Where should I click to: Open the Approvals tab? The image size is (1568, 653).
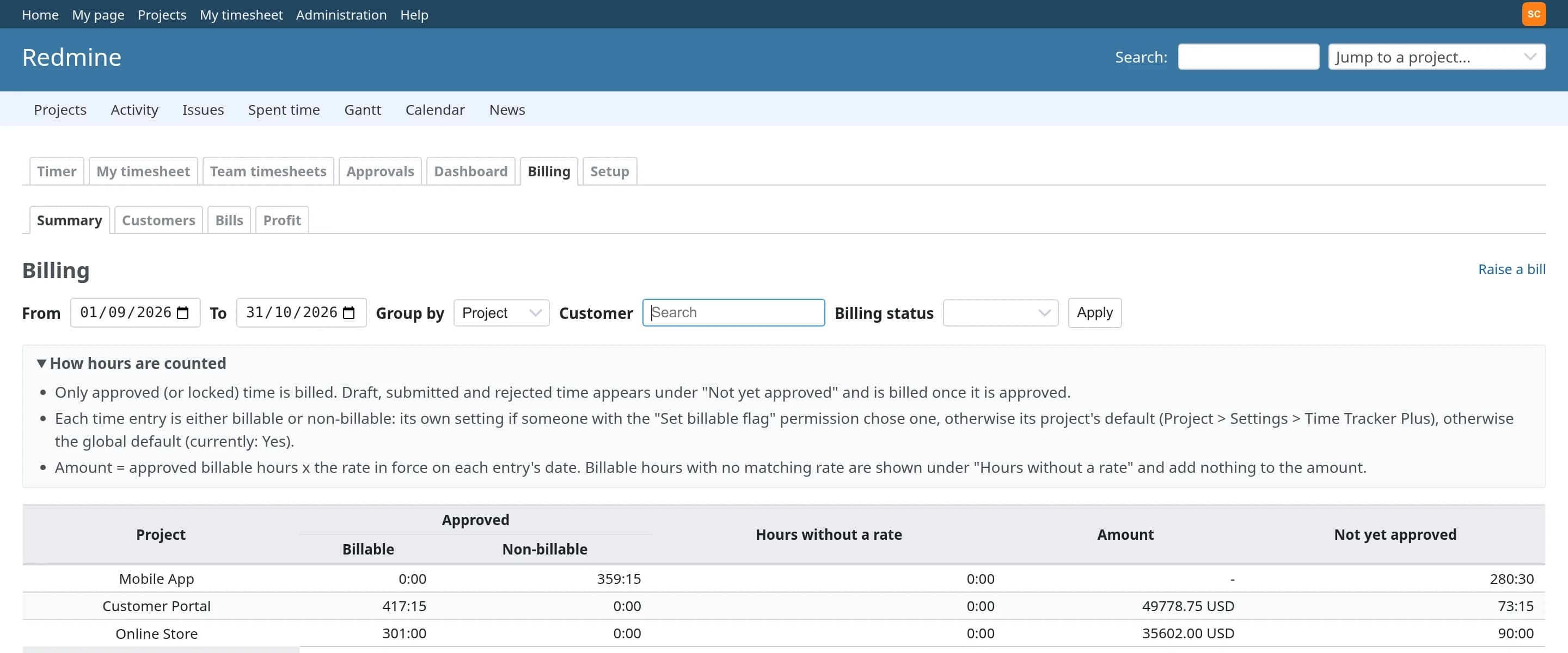coord(380,171)
